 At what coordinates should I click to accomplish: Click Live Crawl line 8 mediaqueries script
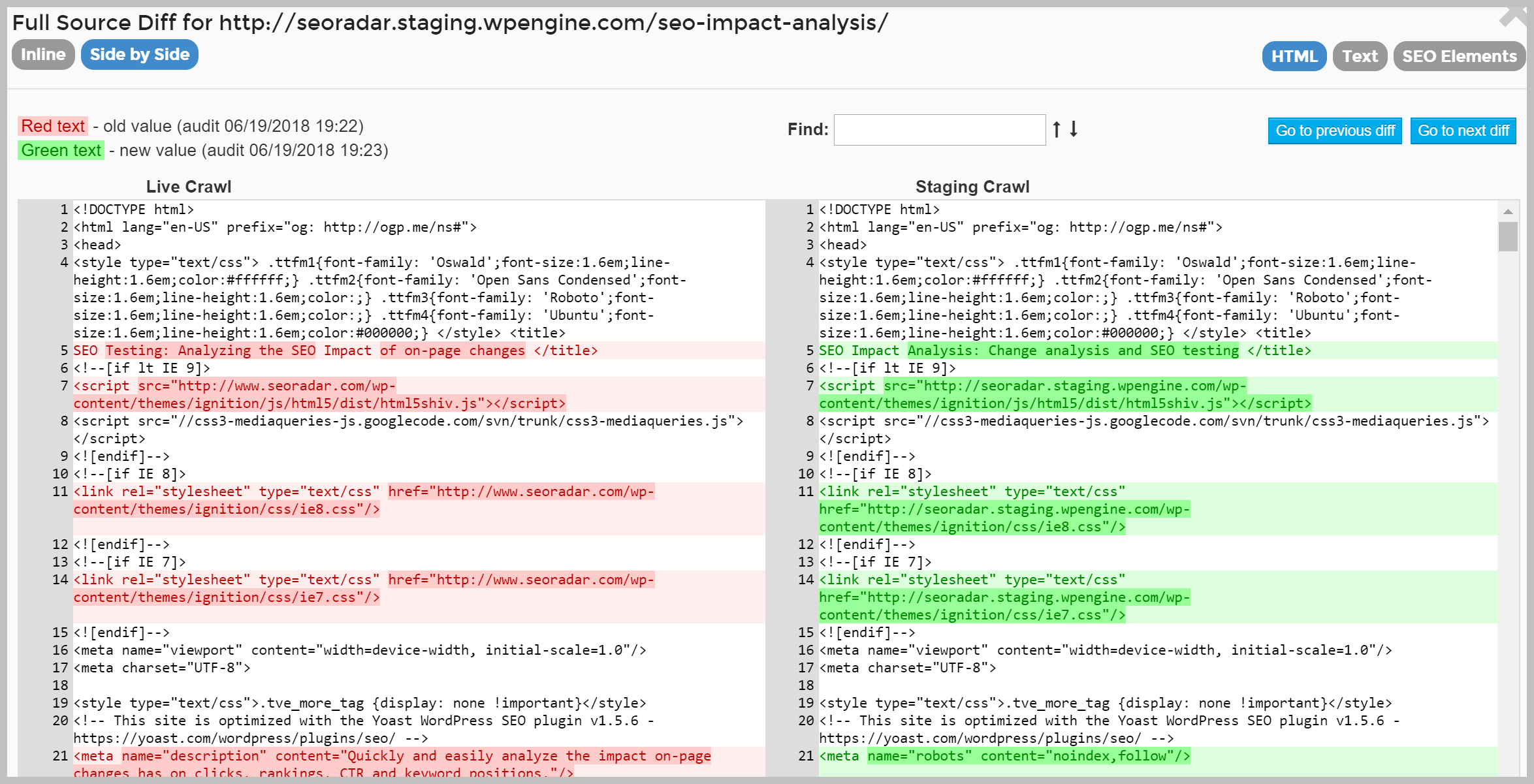point(408,430)
